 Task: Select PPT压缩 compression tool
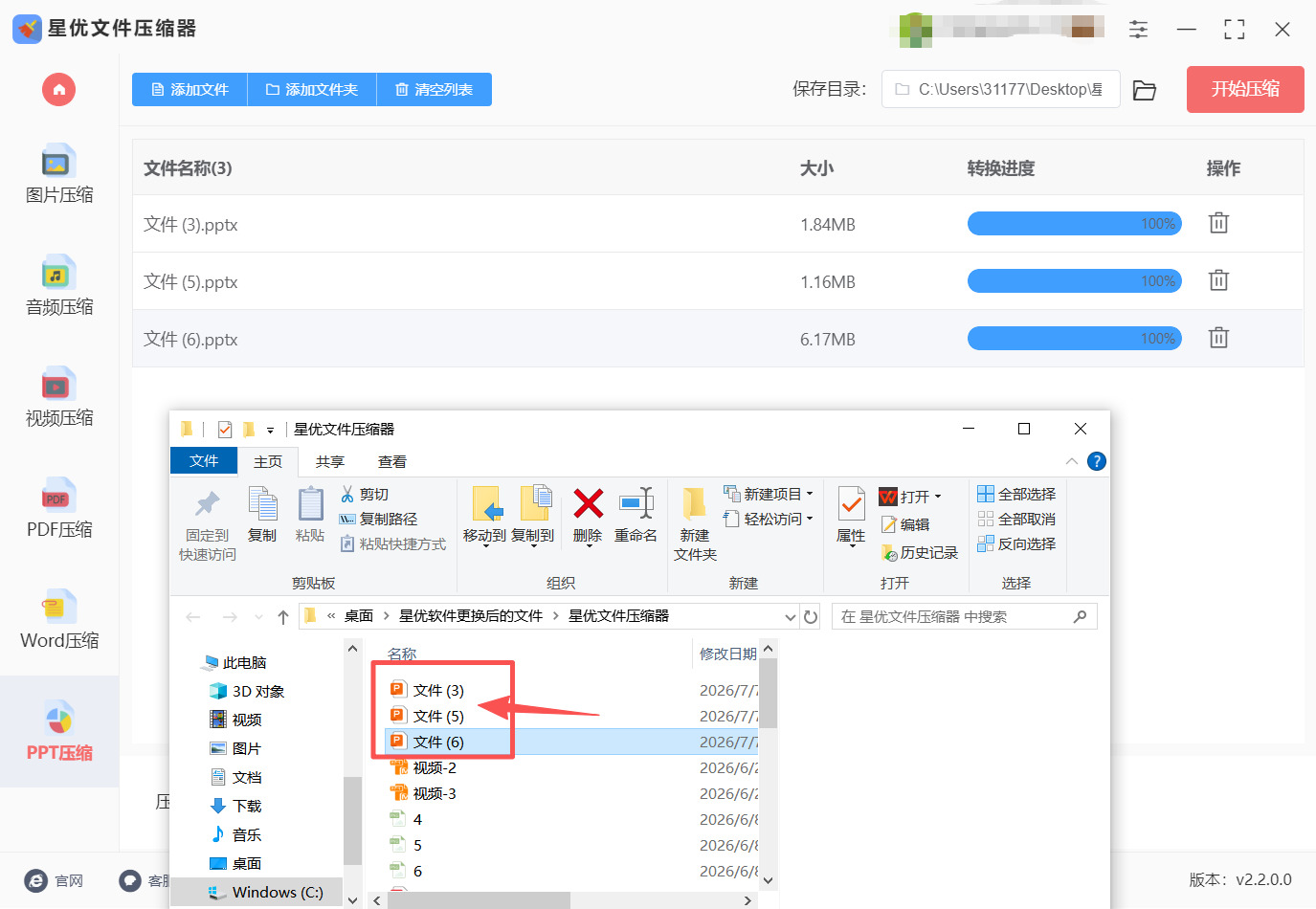59,732
